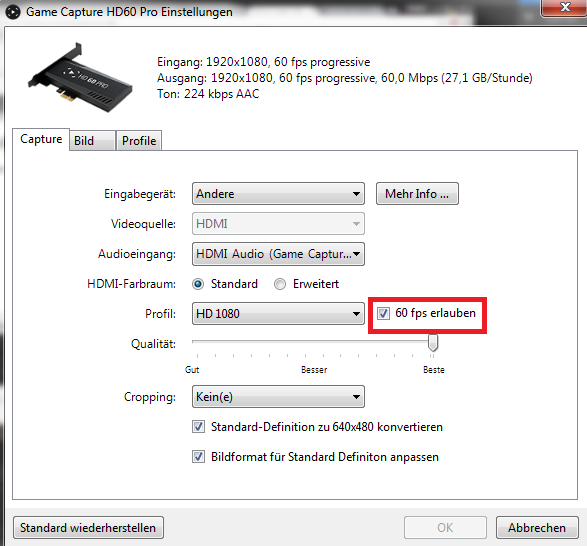Select the Capture tab
This screenshot has height=546, width=587.
click(41, 139)
